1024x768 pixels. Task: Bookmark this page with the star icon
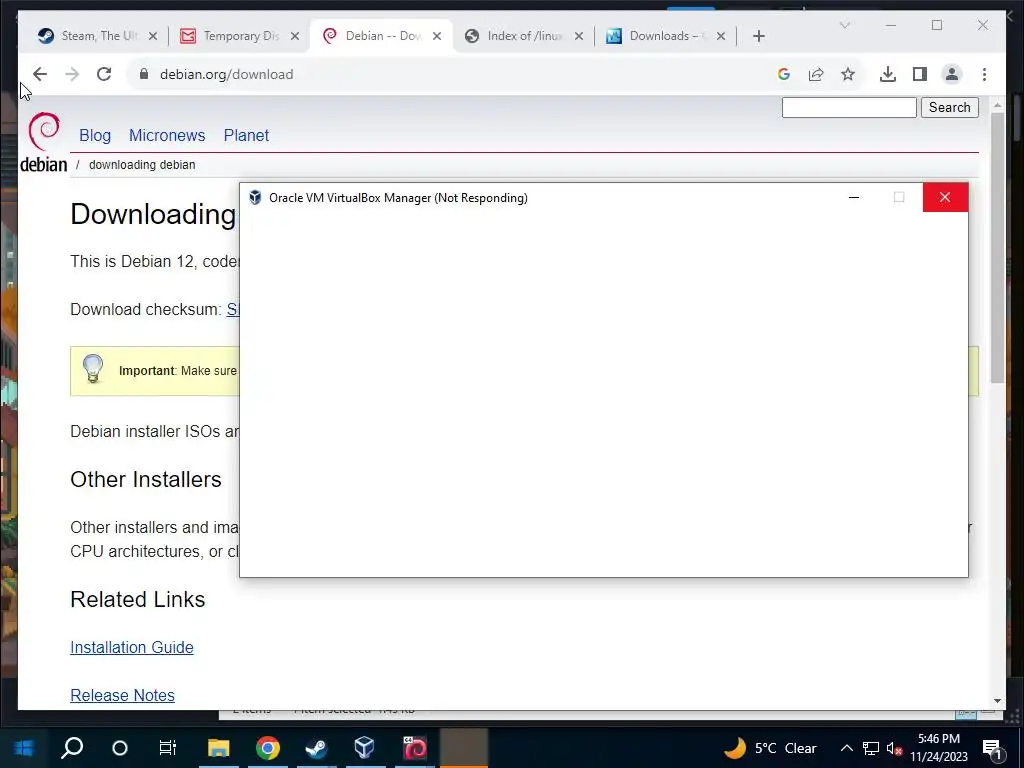(x=848, y=74)
